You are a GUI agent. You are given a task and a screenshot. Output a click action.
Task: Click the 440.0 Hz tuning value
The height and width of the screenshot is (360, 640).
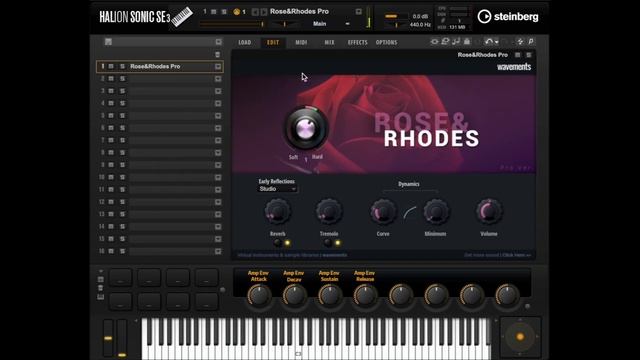pyautogui.click(x=420, y=25)
